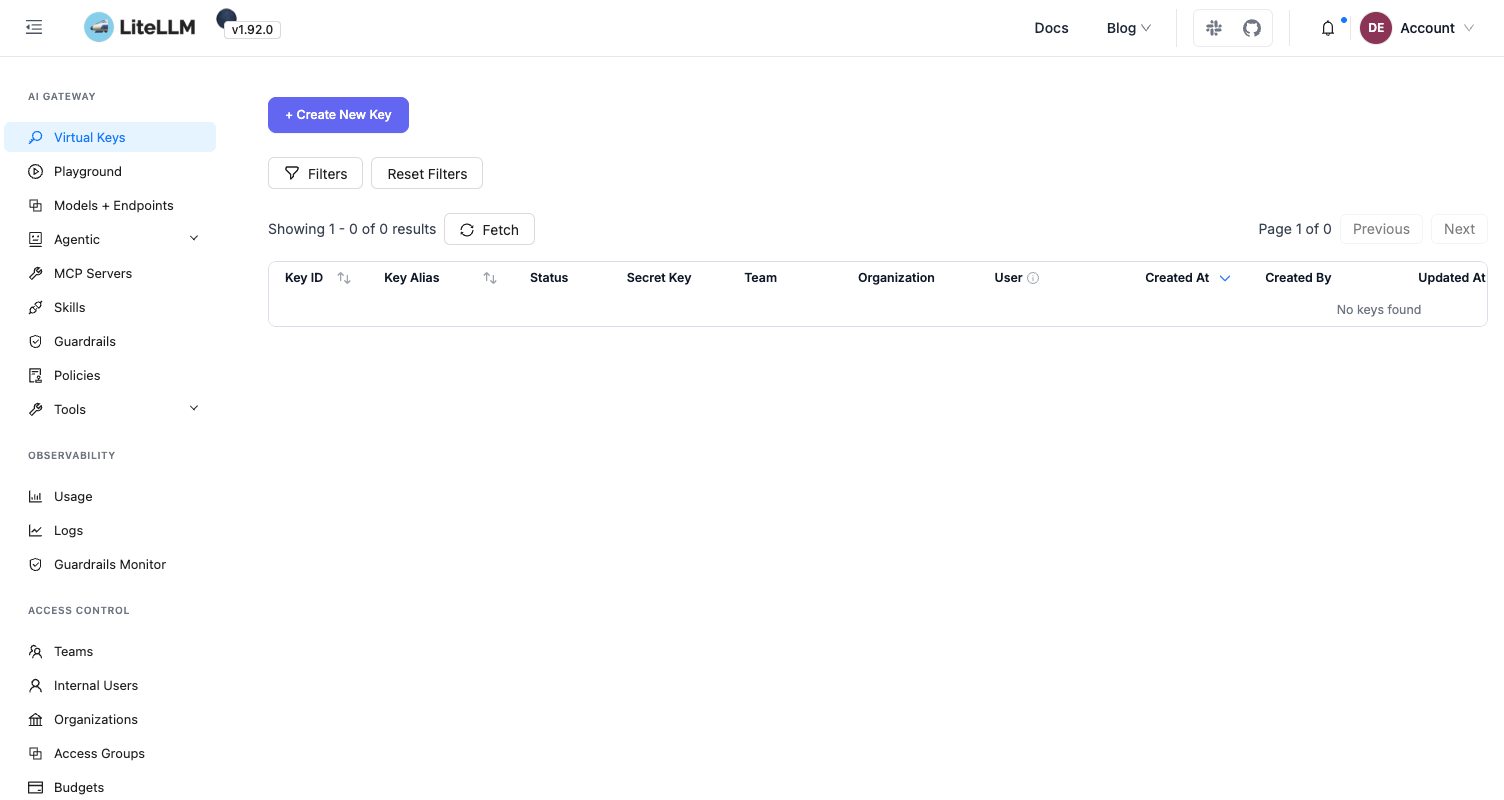This screenshot has height=800, width=1504.
Task: Click the Status column header
Action: [x=549, y=278]
